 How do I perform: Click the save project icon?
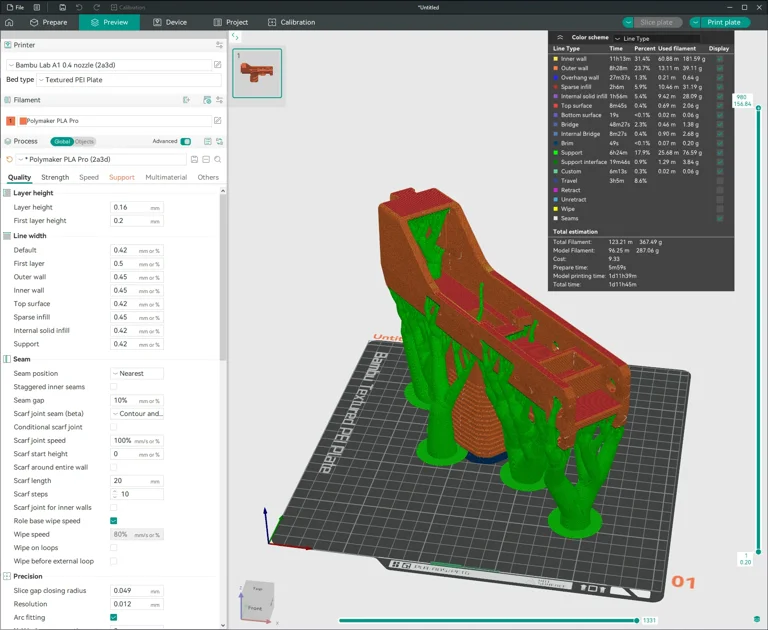(x=62, y=7)
